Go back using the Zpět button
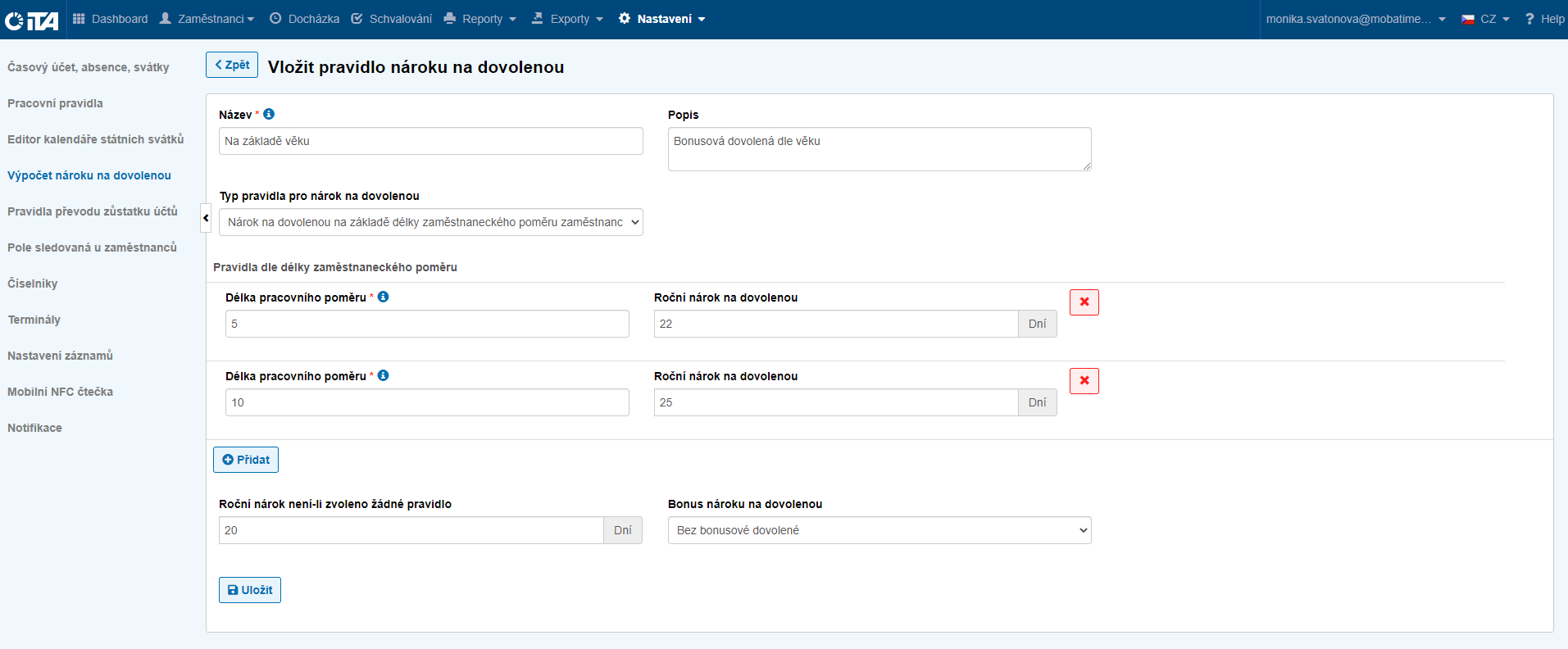1568x649 pixels. (x=232, y=65)
